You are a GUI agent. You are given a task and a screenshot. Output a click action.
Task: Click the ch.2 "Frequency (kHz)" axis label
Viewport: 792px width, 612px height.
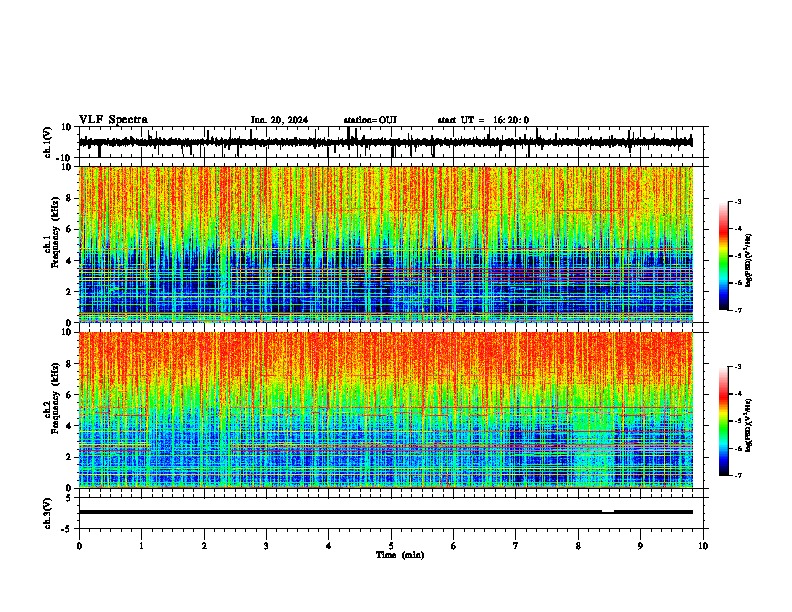[55, 398]
